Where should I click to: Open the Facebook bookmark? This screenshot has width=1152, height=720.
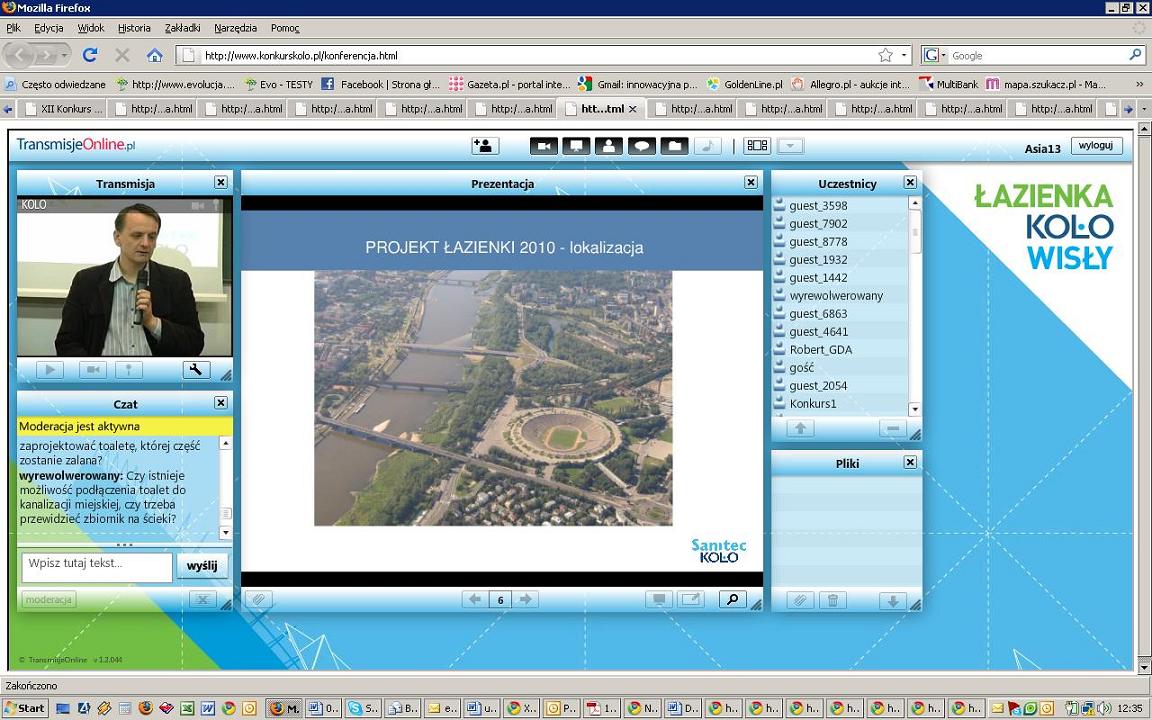click(380, 84)
